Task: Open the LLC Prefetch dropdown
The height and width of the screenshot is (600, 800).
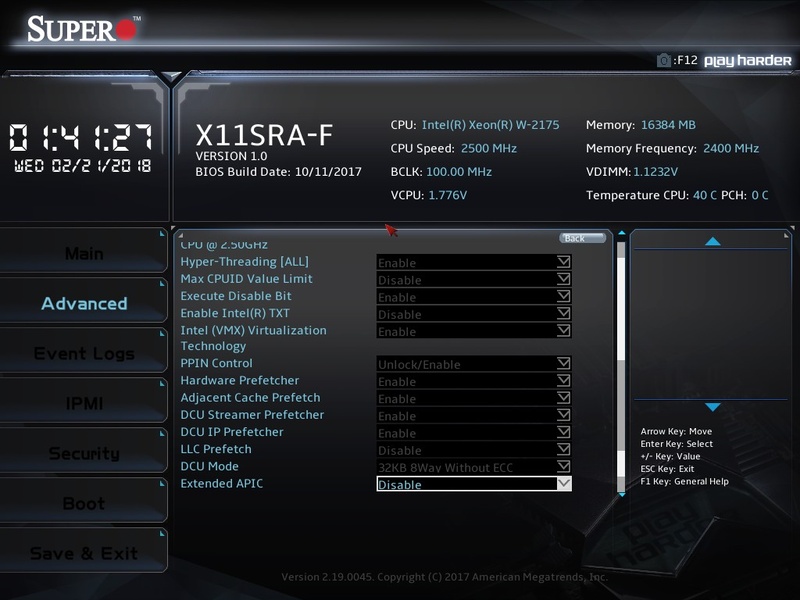Action: 474,449
